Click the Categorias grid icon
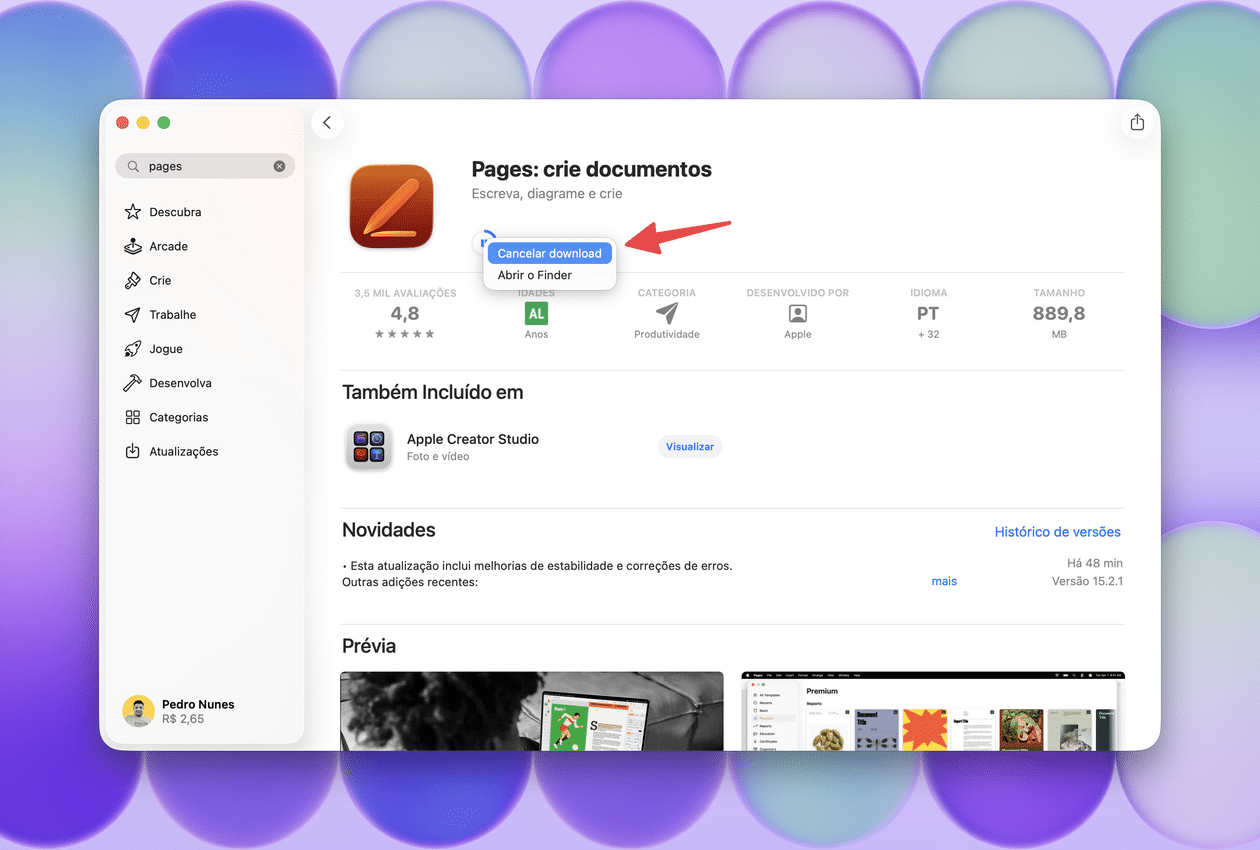 pos(132,417)
